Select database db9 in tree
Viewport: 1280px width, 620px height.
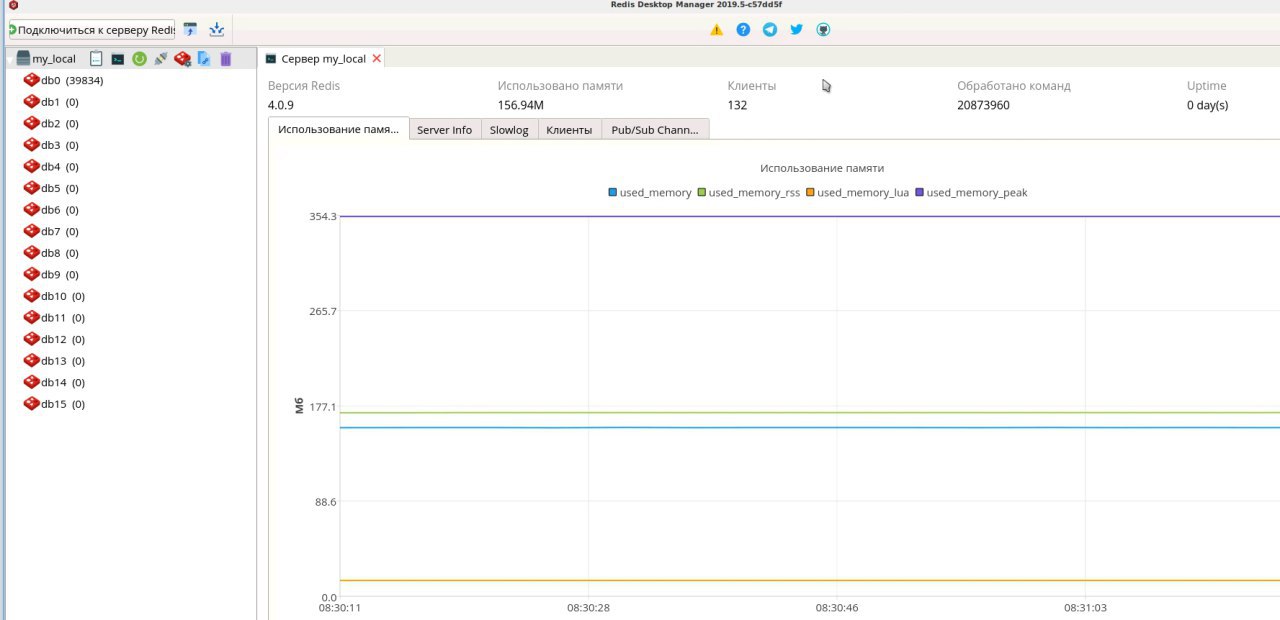pyautogui.click(x=52, y=275)
